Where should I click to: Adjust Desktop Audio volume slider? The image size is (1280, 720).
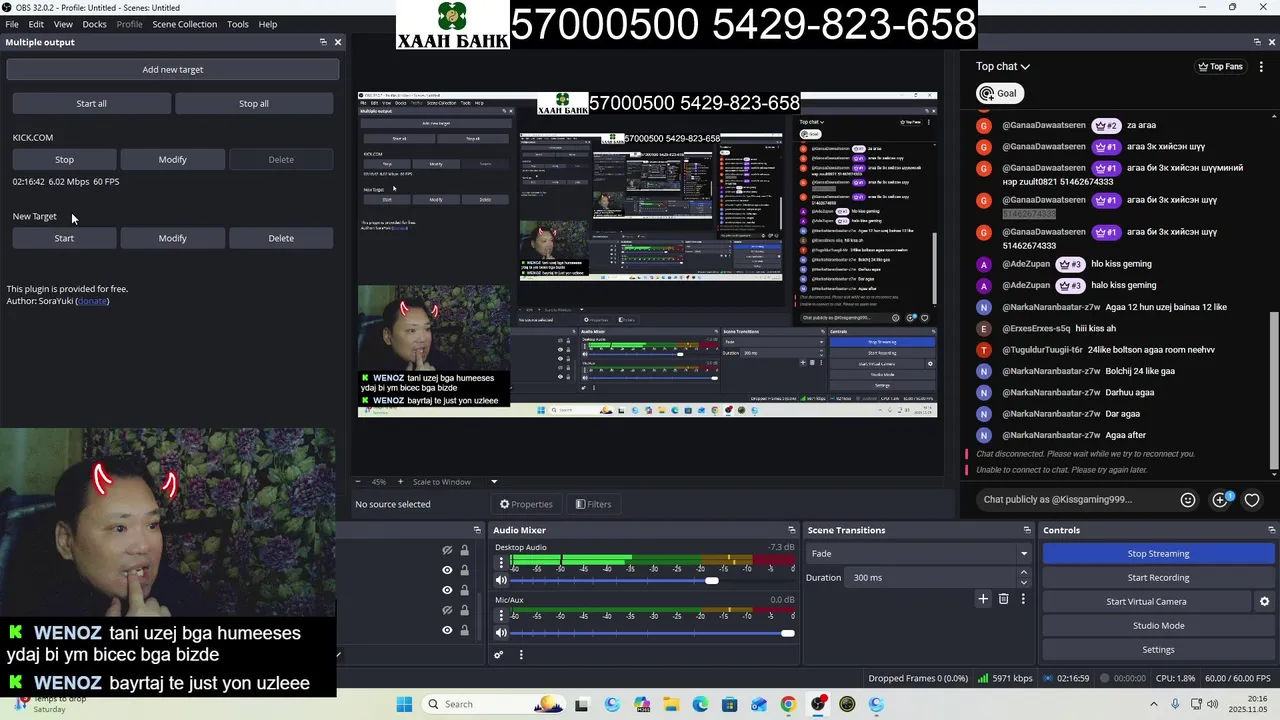[650, 580]
